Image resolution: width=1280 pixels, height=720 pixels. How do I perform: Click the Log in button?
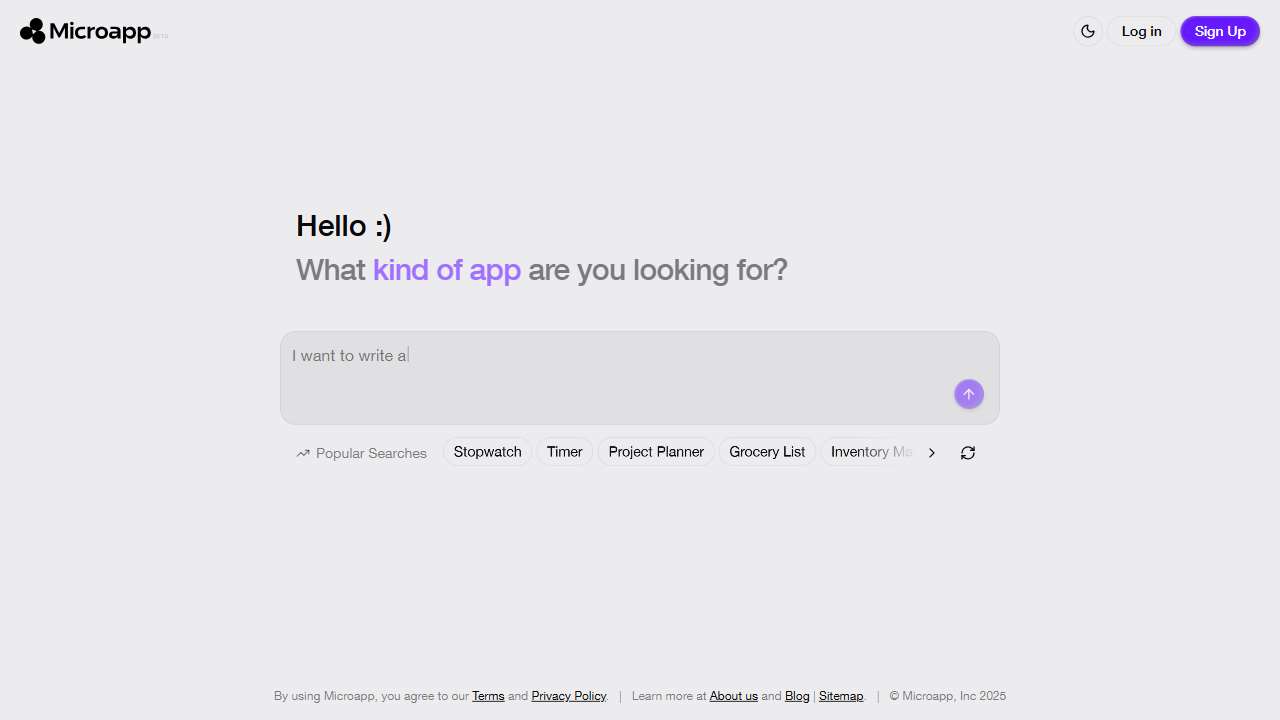click(1140, 31)
